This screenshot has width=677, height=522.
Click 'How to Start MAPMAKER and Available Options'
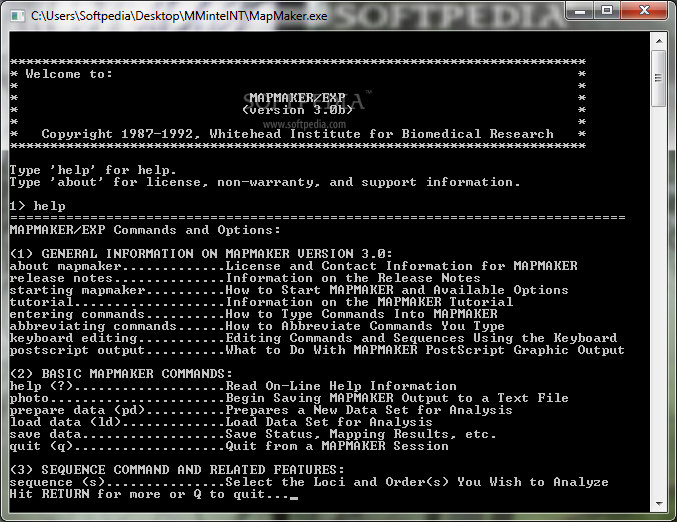tap(397, 290)
